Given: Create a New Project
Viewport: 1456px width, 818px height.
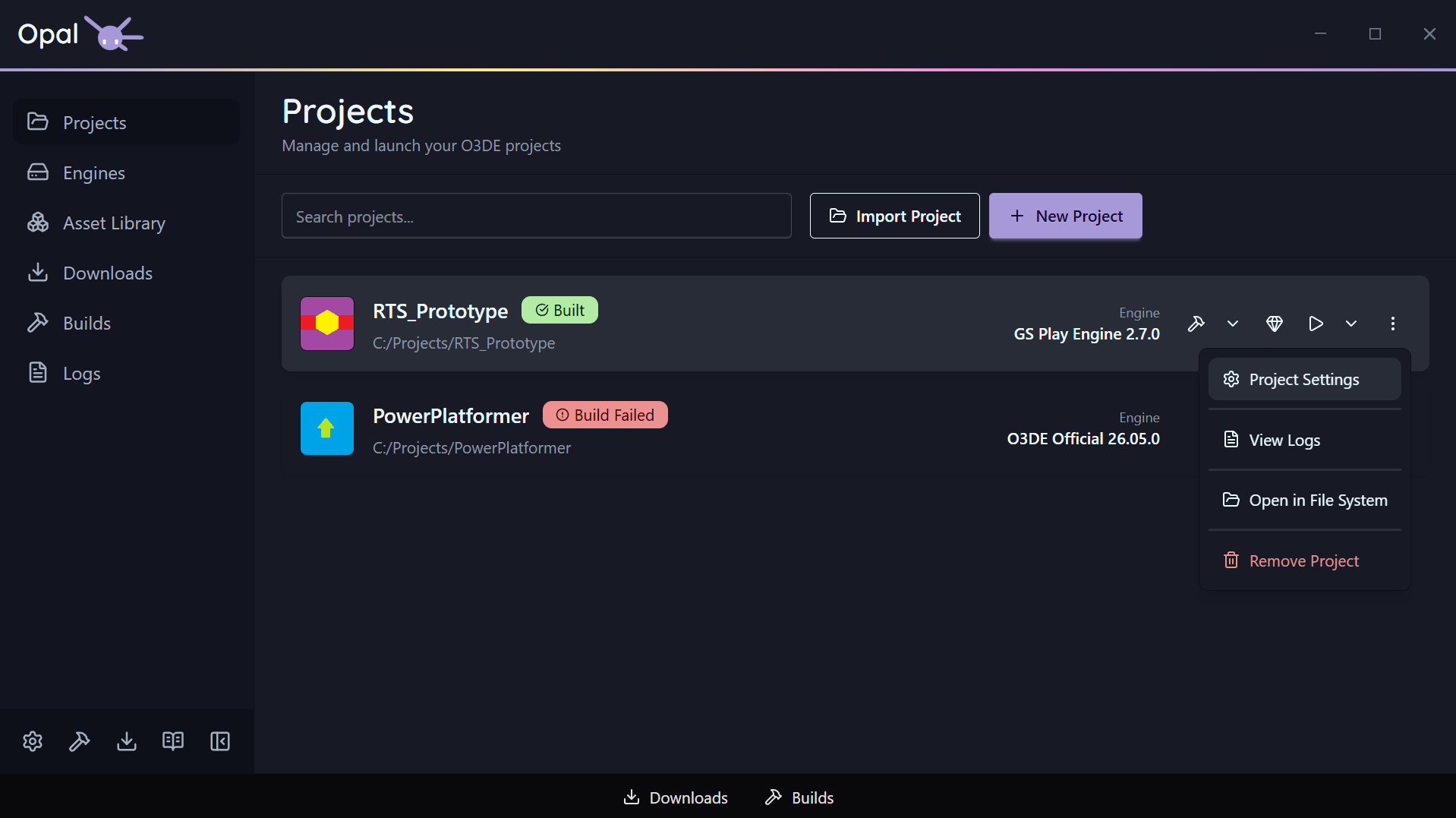Looking at the screenshot, I should pyautogui.click(x=1065, y=216).
